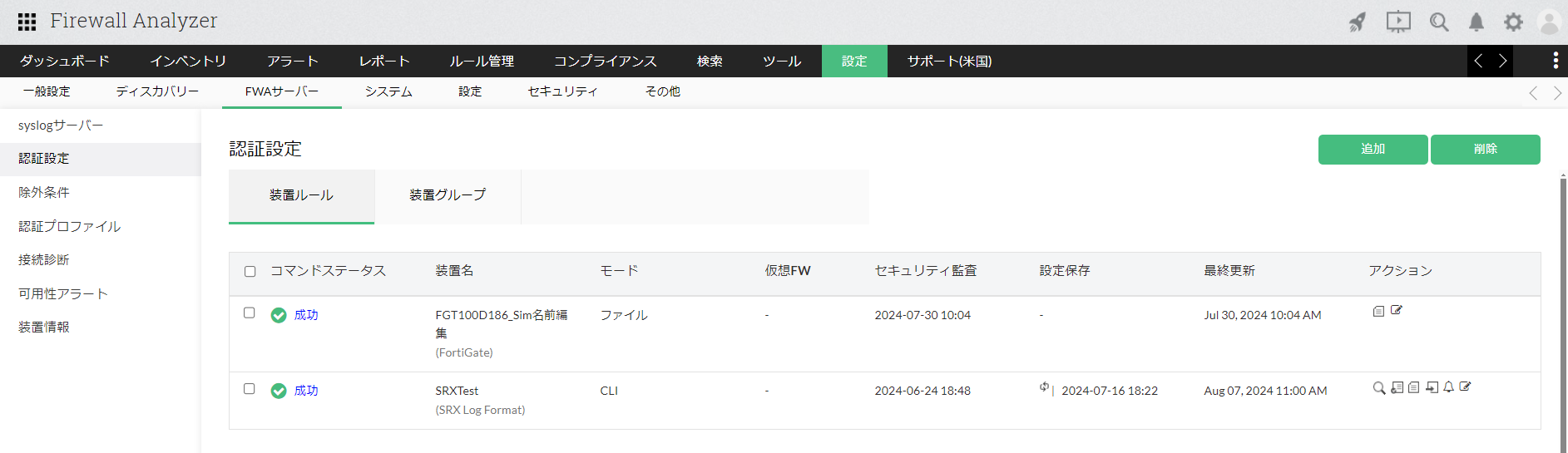Viewport: 1568px width, 453px height.
Task: Open the notification bell in top header
Action: (x=1476, y=22)
